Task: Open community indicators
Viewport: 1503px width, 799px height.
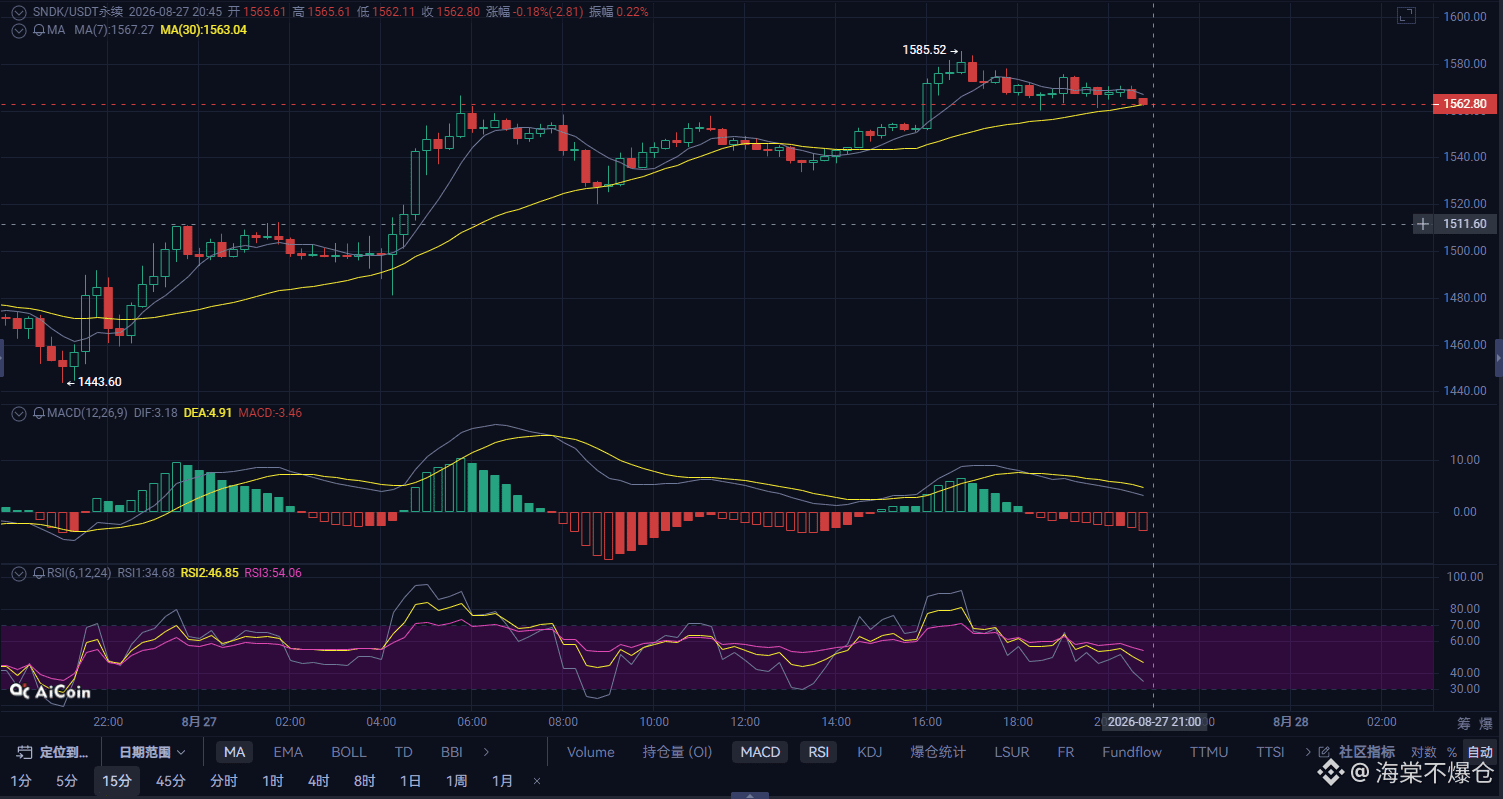Action: (1357, 752)
